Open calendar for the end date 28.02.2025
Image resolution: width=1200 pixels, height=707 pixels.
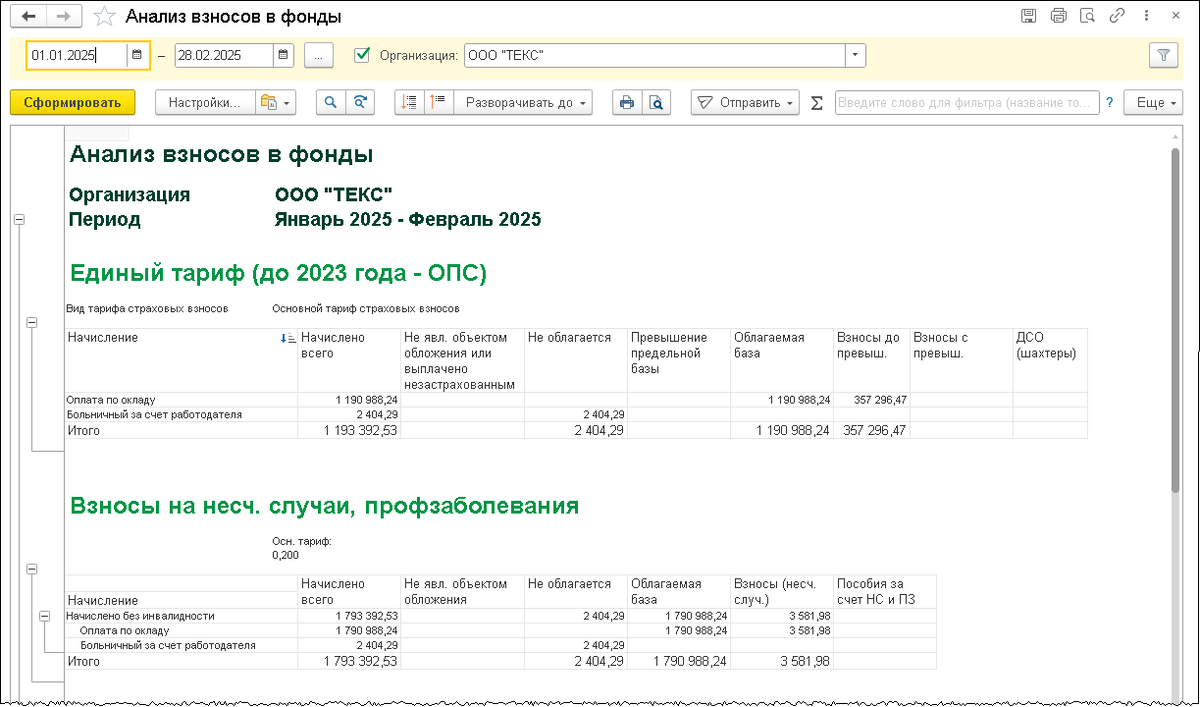[284, 56]
